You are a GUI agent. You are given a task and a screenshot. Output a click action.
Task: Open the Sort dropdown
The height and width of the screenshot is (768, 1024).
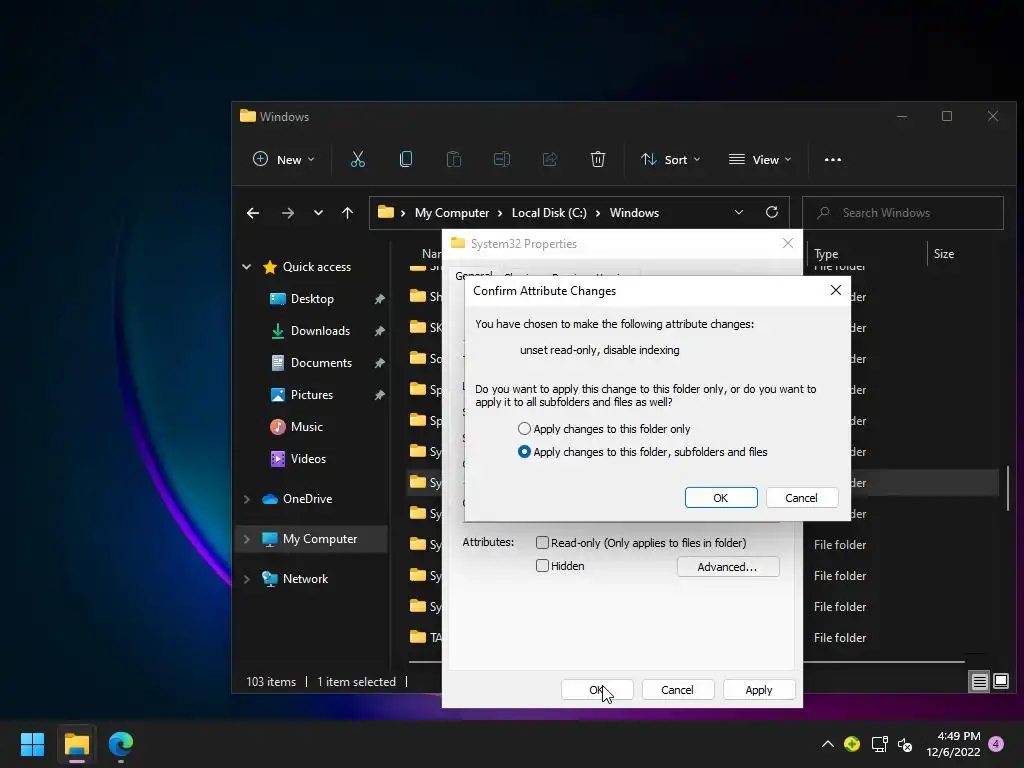671,159
